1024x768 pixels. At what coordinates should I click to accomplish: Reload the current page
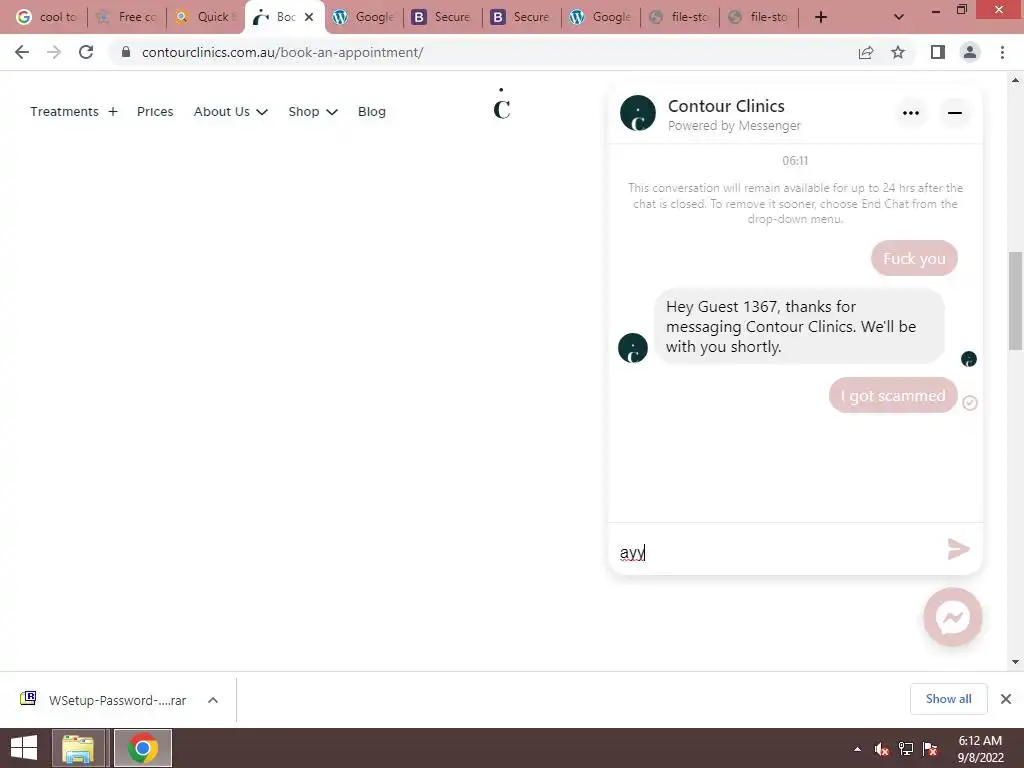coord(86,52)
